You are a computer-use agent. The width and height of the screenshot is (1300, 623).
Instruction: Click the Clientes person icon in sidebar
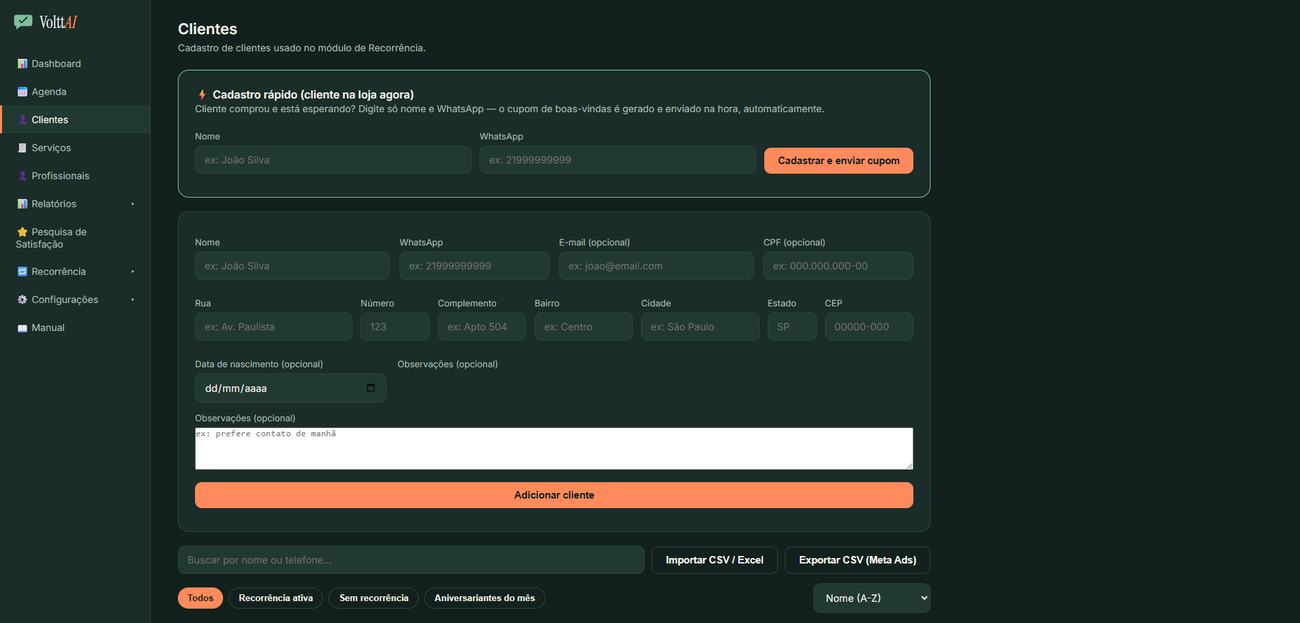point(22,120)
